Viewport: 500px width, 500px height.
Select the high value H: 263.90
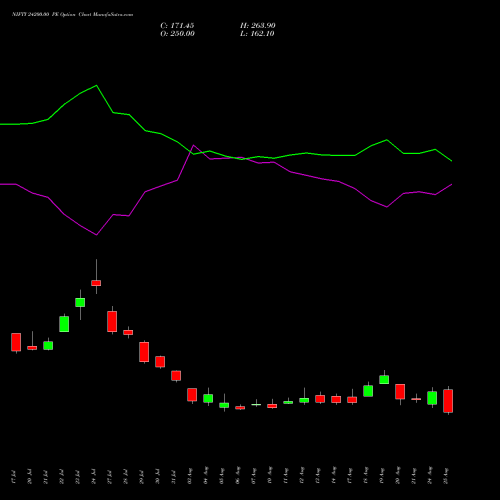click(258, 26)
